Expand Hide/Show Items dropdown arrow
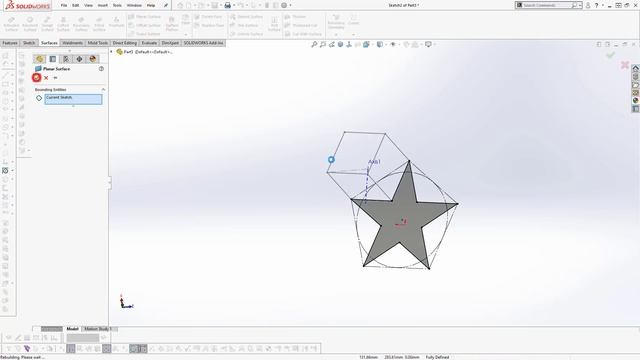Viewport: 640px width, 360px height. (x=398, y=44)
